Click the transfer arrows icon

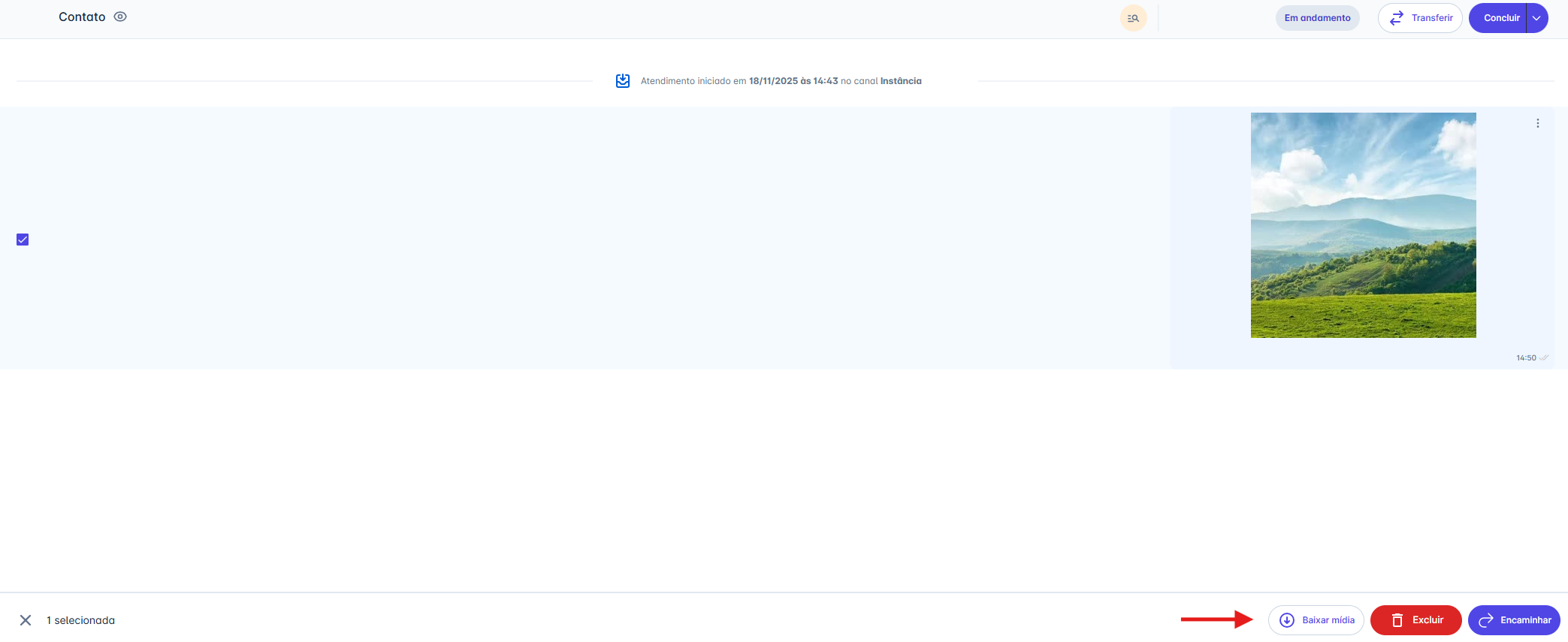[x=1396, y=18]
